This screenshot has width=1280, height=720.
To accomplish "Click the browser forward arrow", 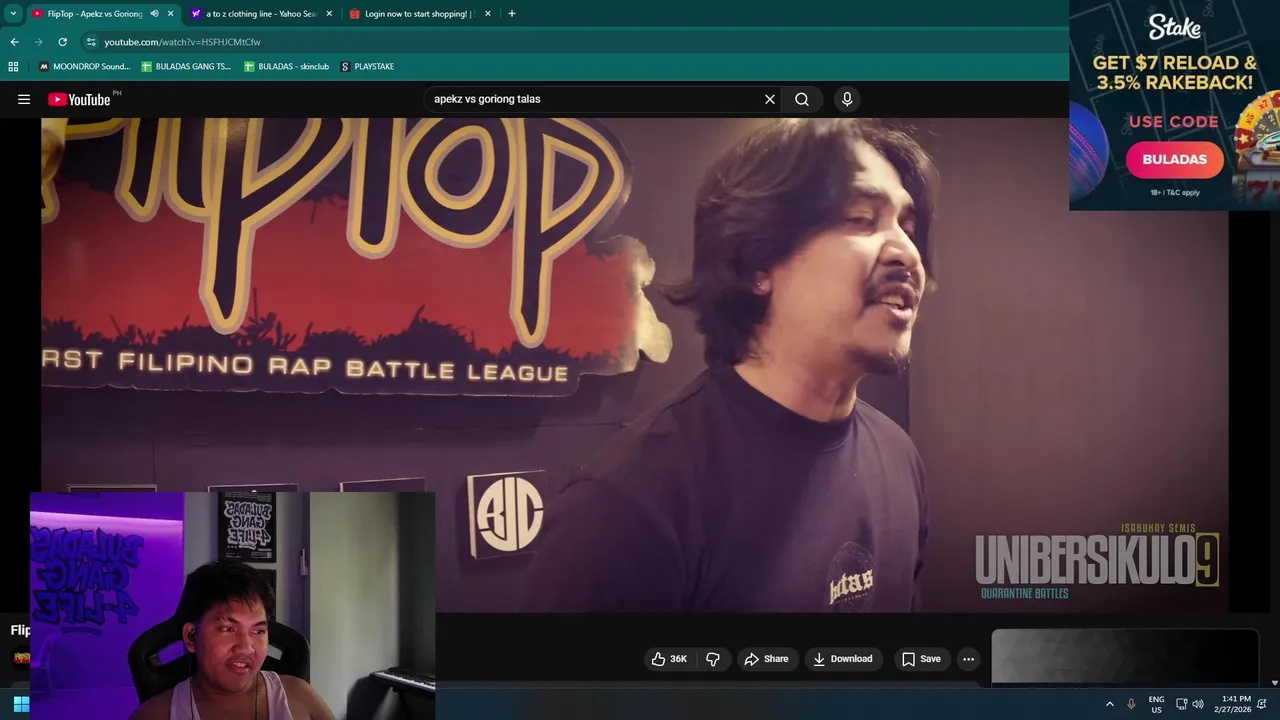I will coord(38,42).
